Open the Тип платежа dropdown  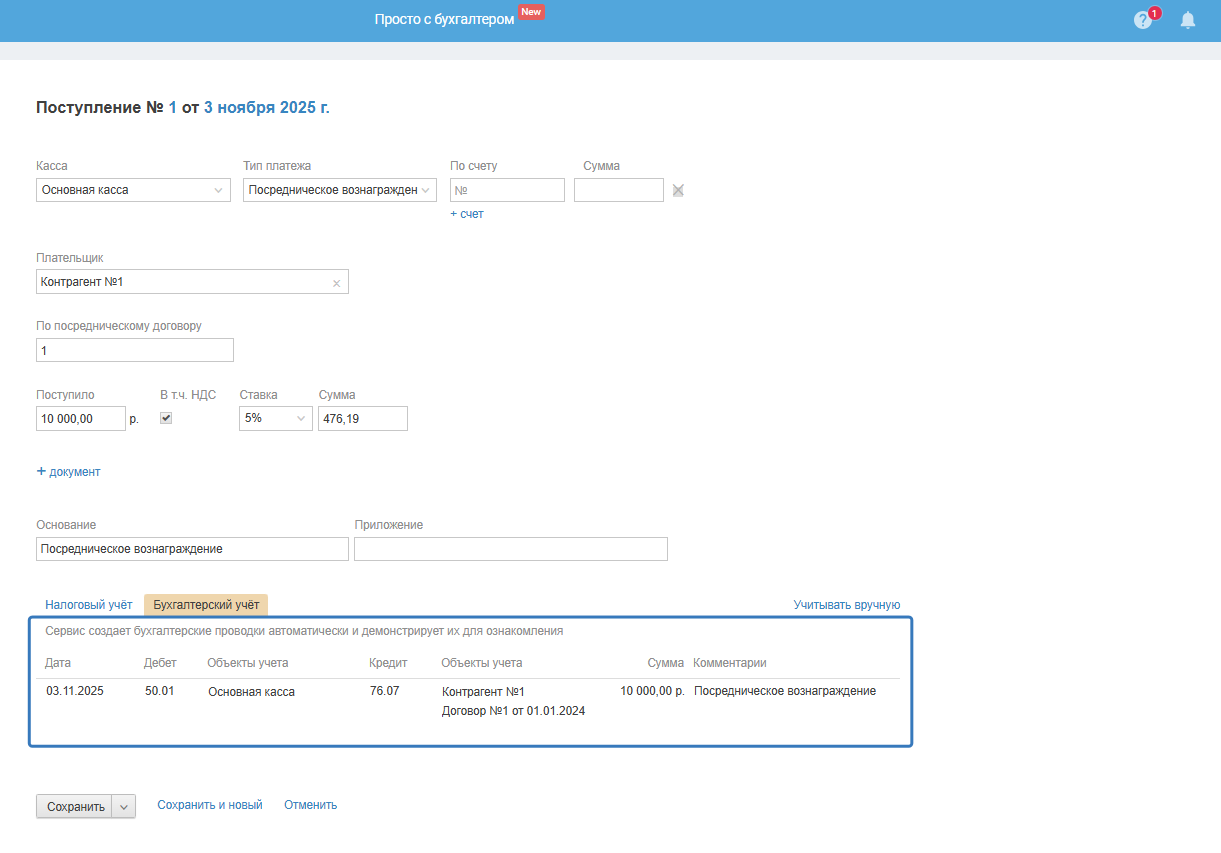coord(340,190)
